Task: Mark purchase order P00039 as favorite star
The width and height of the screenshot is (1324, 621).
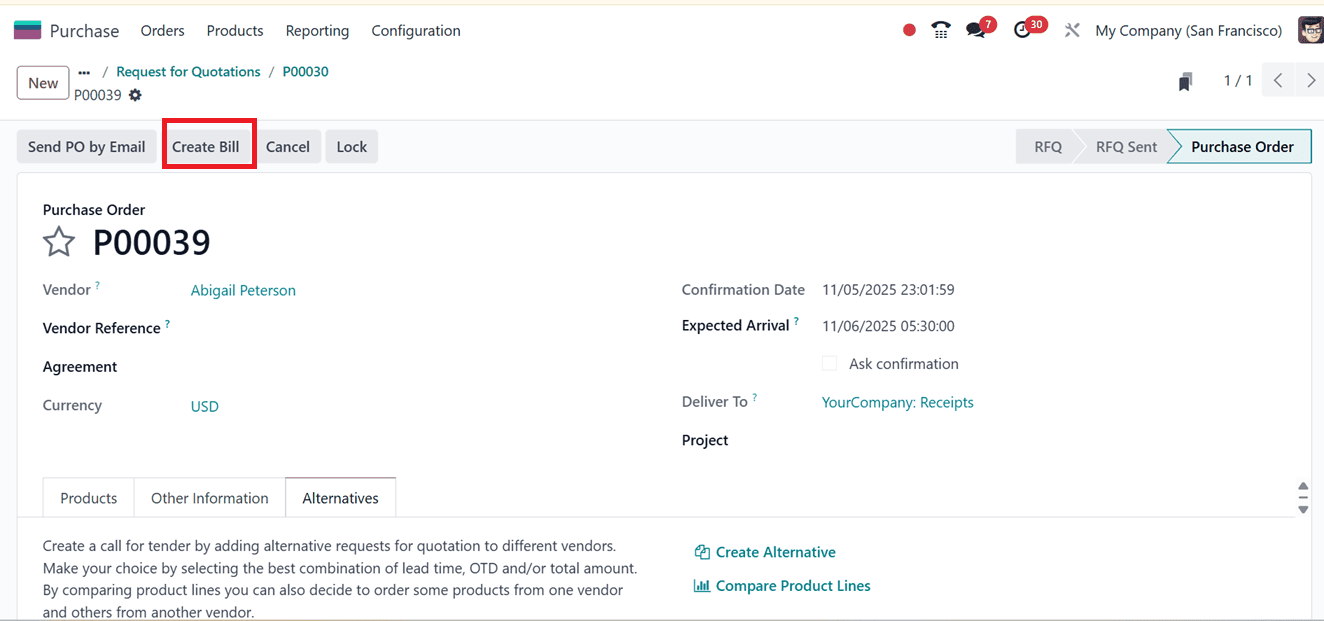Action: coord(59,242)
